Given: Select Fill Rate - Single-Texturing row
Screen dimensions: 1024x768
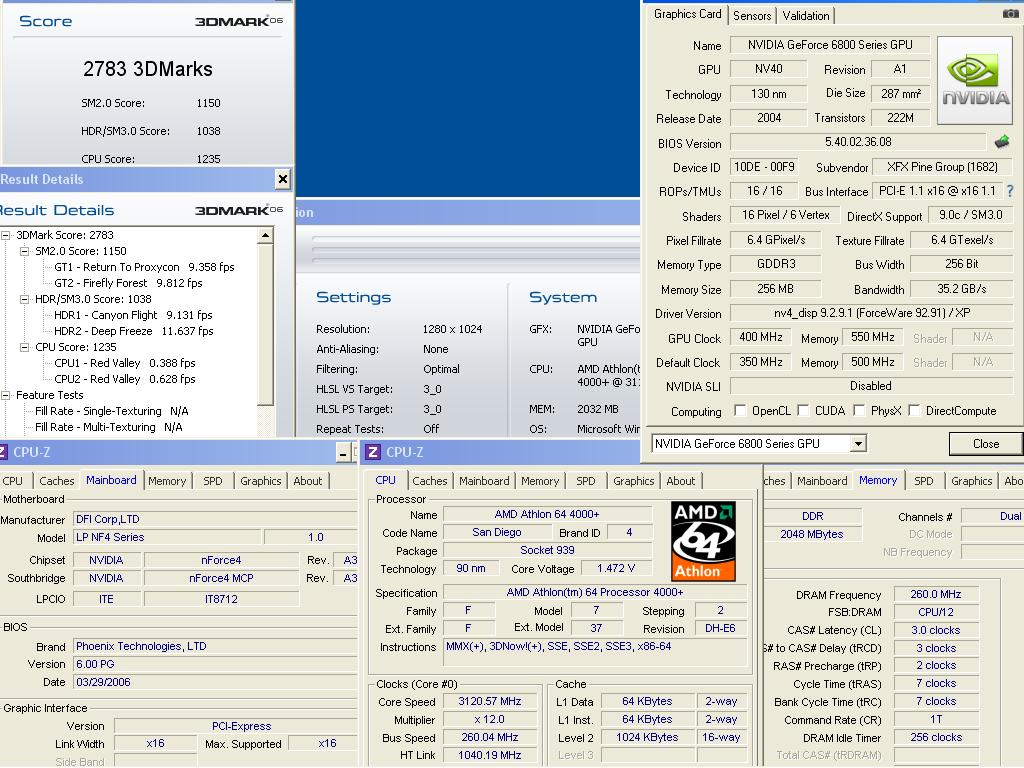Looking at the screenshot, I should tap(112, 411).
